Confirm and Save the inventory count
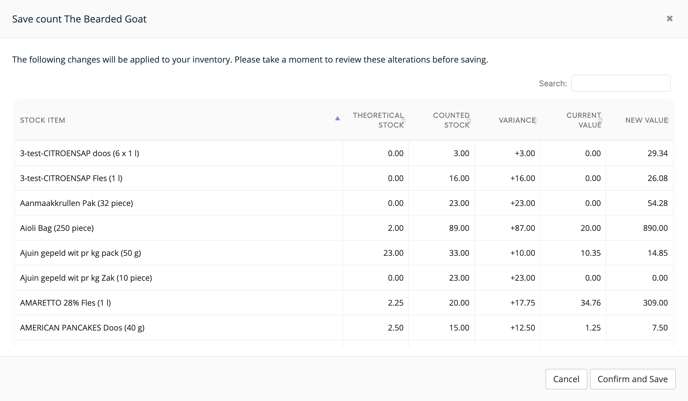The width and height of the screenshot is (688, 401). click(632, 379)
